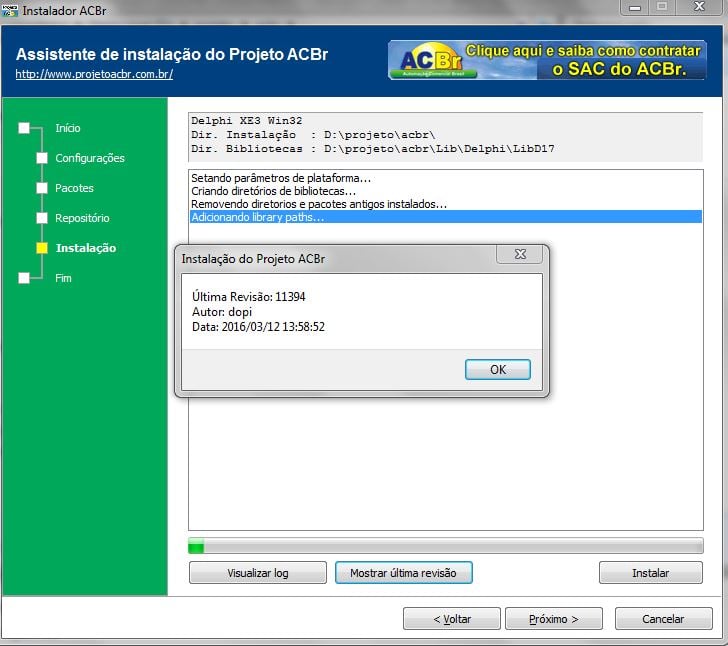Select log line 'Removendo diretorios e pacotes antigos'
The width and height of the screenshot is (728, 646).
click(446, 204)
